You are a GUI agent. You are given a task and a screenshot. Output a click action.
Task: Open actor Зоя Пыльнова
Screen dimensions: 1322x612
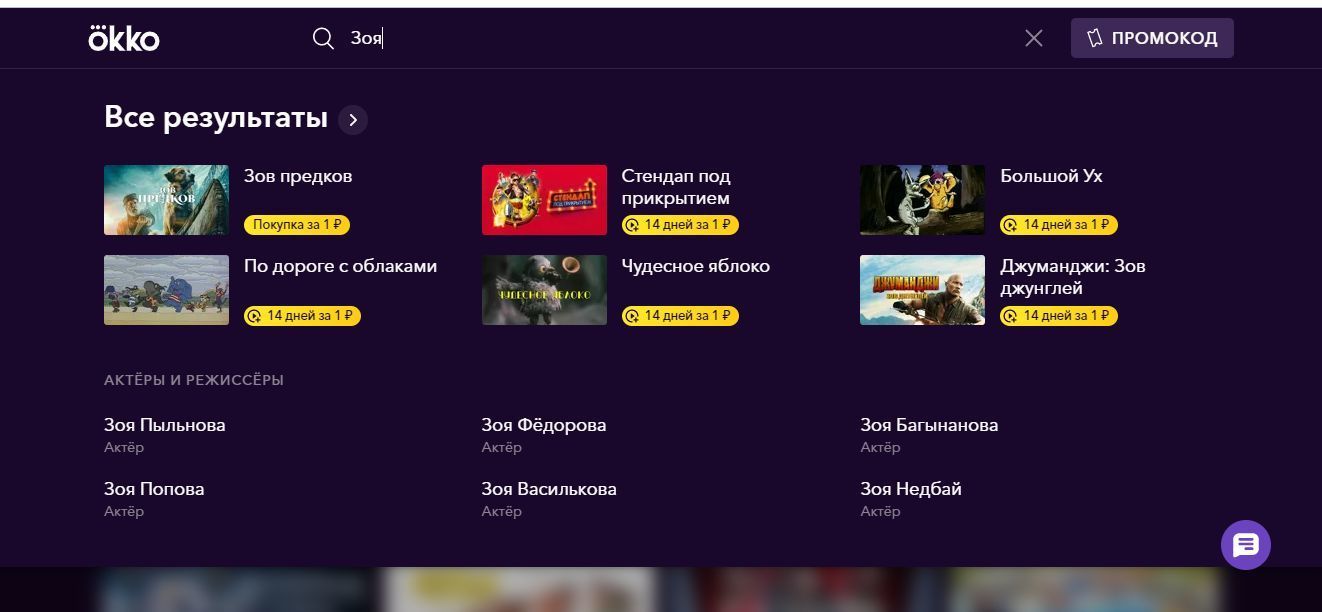[165, 425]
